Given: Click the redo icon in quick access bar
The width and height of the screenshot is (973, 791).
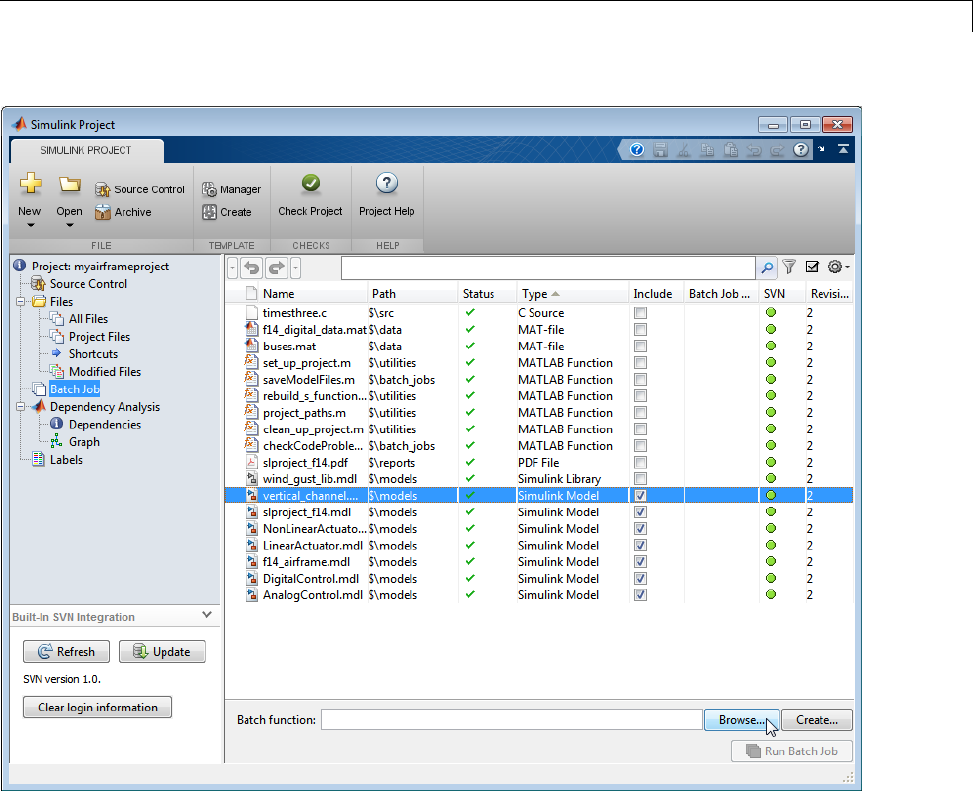Looking at the screenshot, I should click(777, 150).
